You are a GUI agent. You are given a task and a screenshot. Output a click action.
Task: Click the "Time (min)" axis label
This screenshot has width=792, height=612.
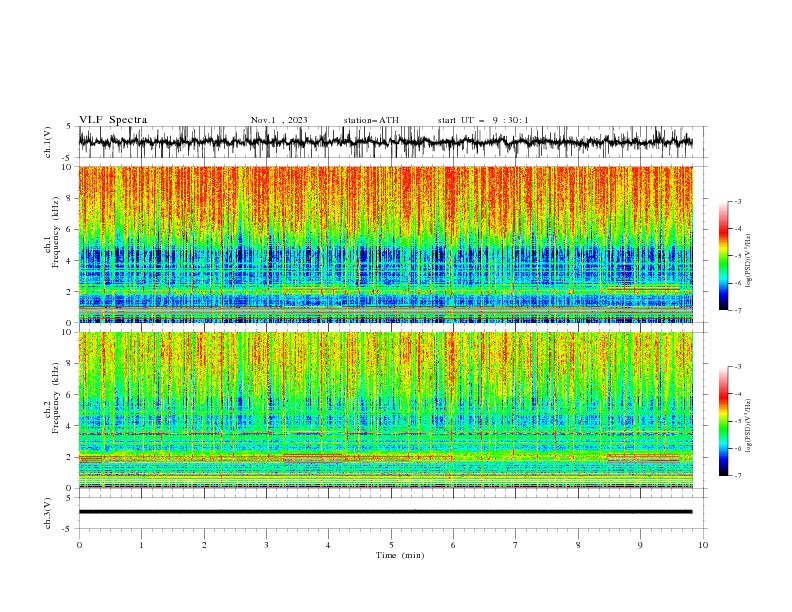click(x=400, y=555)
